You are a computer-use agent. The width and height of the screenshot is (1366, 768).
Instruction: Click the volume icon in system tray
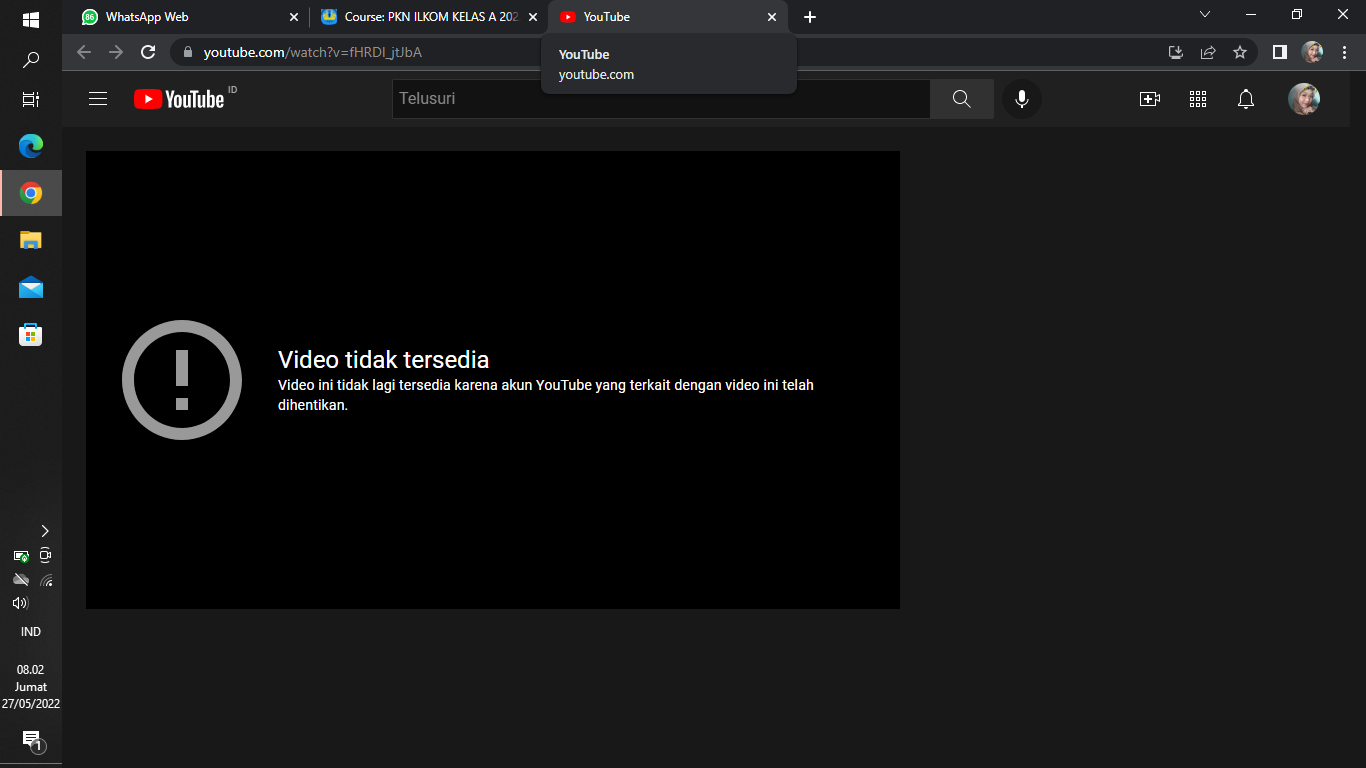[20, 603]
